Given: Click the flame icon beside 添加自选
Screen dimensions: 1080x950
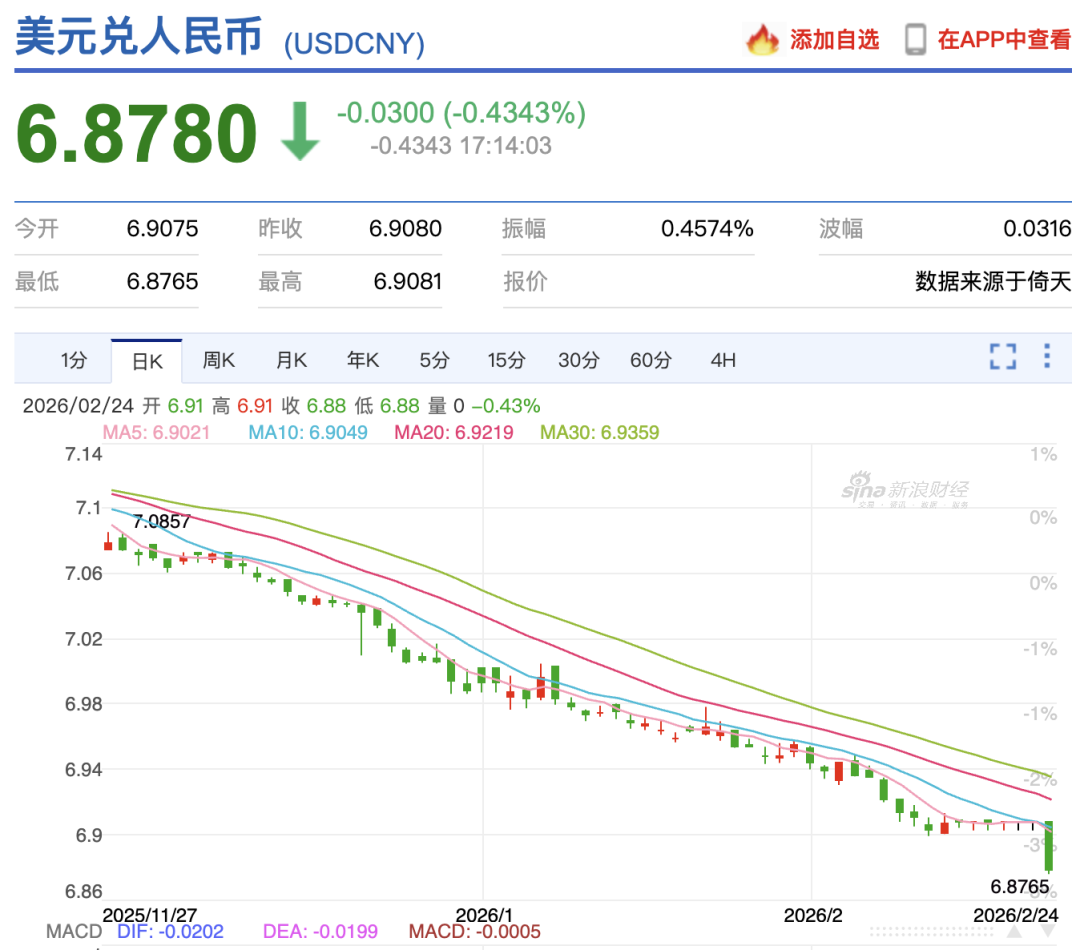Looking at the screenshot, I should (x=763, y=42).
